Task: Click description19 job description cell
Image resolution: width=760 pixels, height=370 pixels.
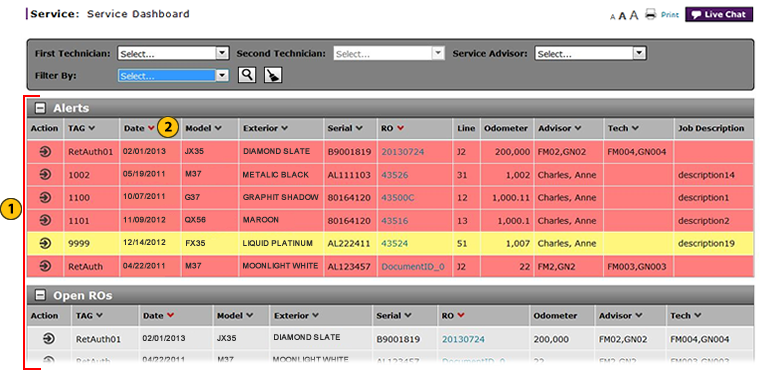Action: (x=707, y=243)
